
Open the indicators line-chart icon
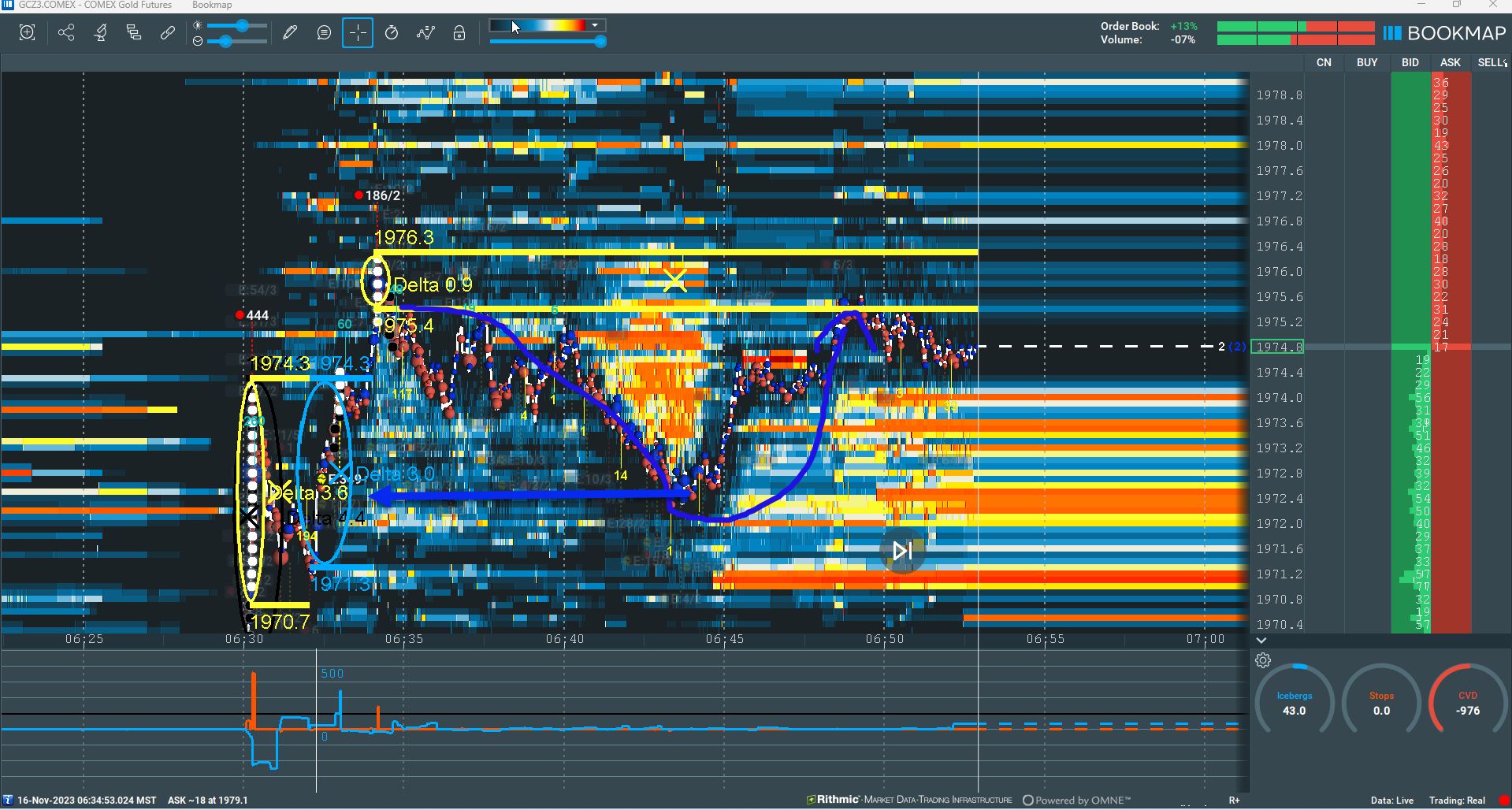[425, 33]
